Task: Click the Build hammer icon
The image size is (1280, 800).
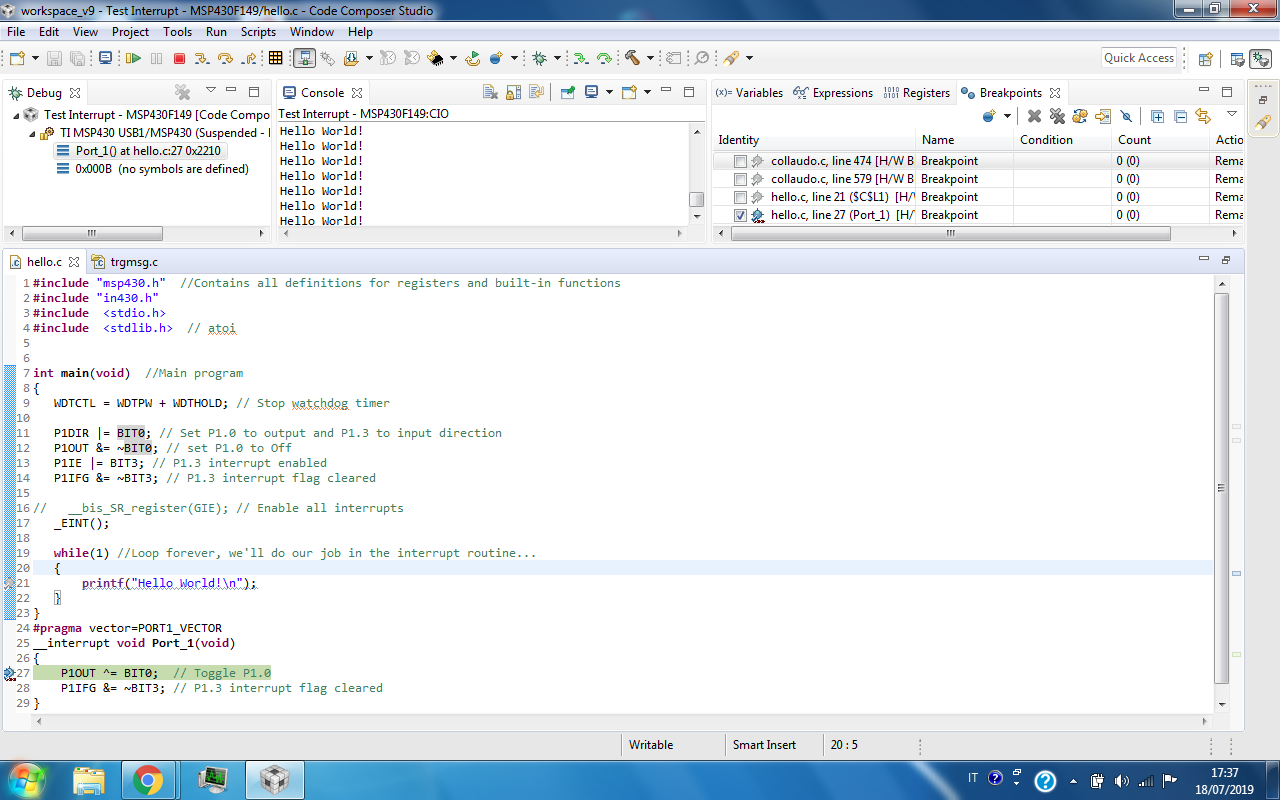Action: [632, 59]
